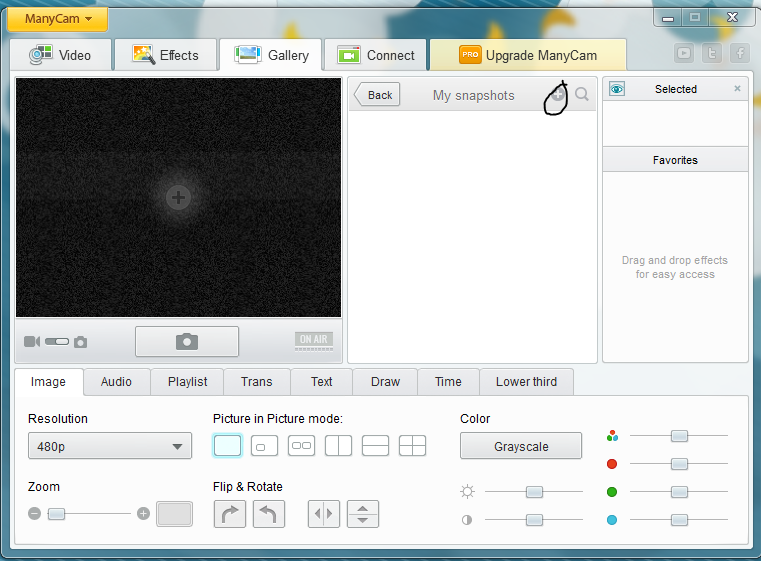Open the Lower third tab
Screen dimensions: 761x561
[x=526, y=382]
